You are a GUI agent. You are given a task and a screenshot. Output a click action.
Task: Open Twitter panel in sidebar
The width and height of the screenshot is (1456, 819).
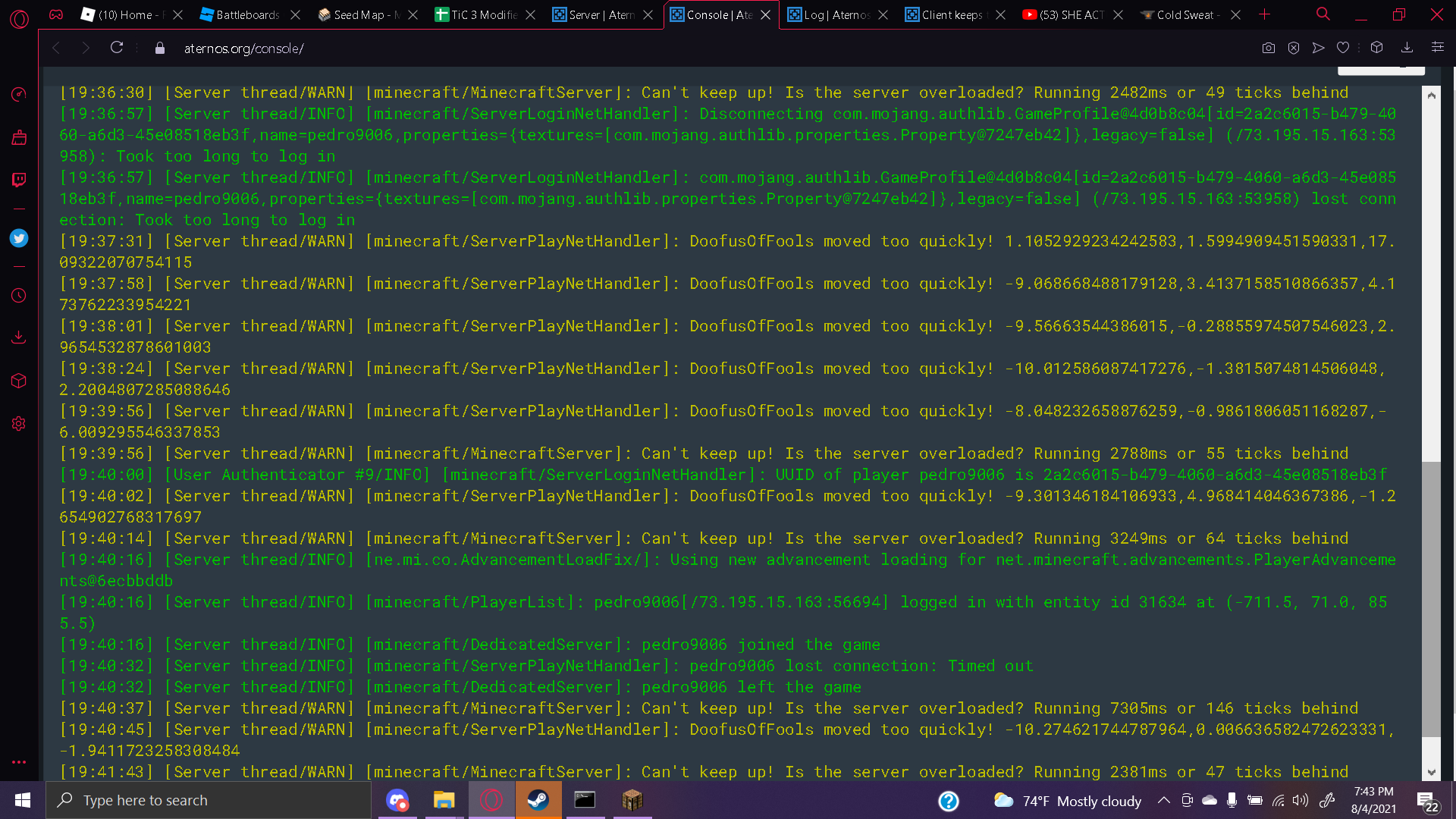tap(19, 238)
